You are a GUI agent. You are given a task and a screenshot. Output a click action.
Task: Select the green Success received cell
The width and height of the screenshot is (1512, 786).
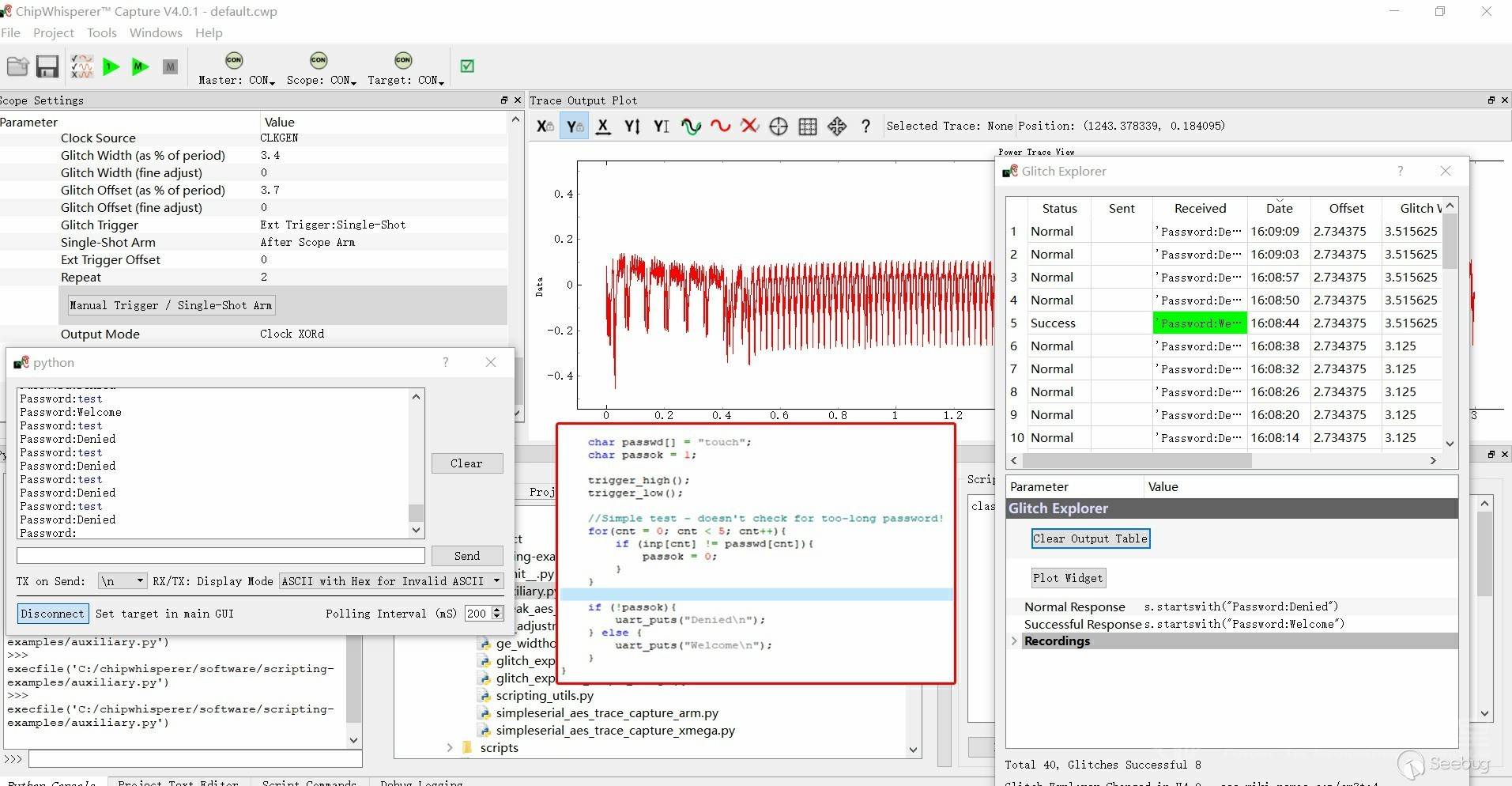click(1200, 323)
